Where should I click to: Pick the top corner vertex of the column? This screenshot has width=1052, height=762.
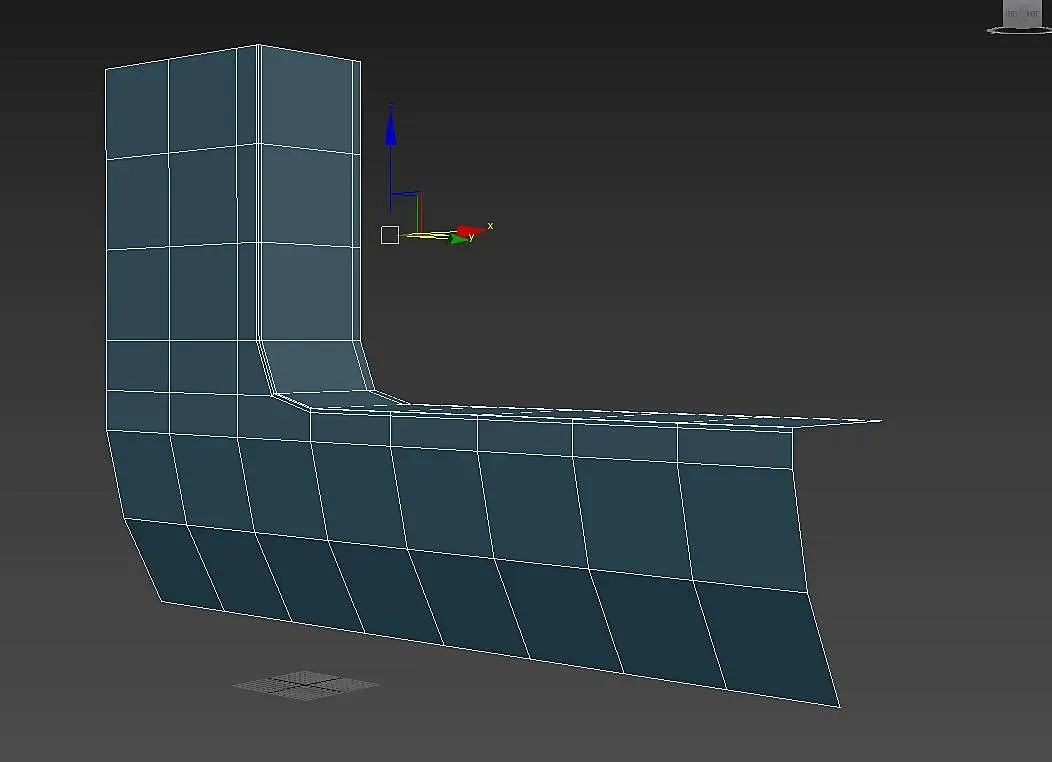tap(258, 45)
